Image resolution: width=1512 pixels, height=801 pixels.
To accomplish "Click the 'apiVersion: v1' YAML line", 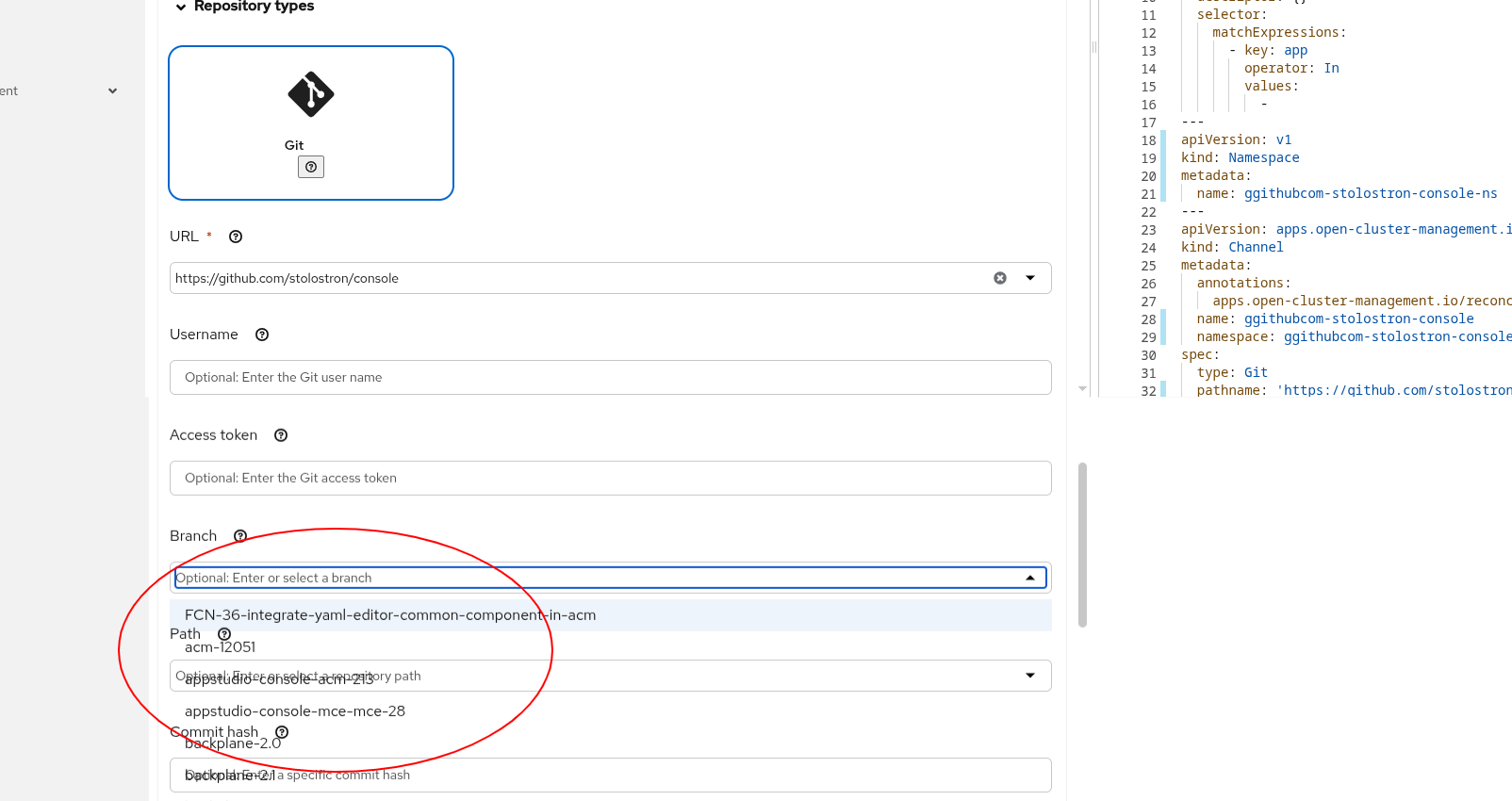I will point(1236,139).
